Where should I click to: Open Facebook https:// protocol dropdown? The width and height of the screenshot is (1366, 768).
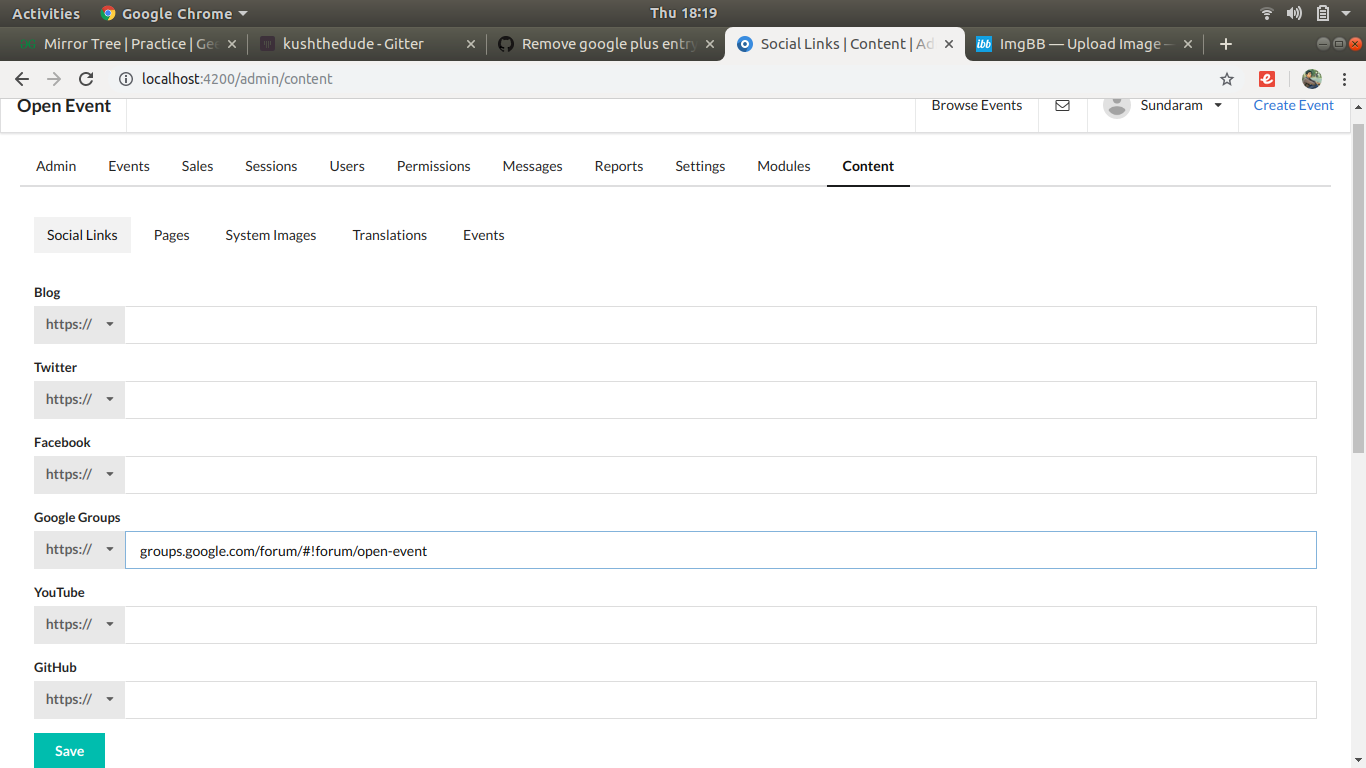click(79, 475)
